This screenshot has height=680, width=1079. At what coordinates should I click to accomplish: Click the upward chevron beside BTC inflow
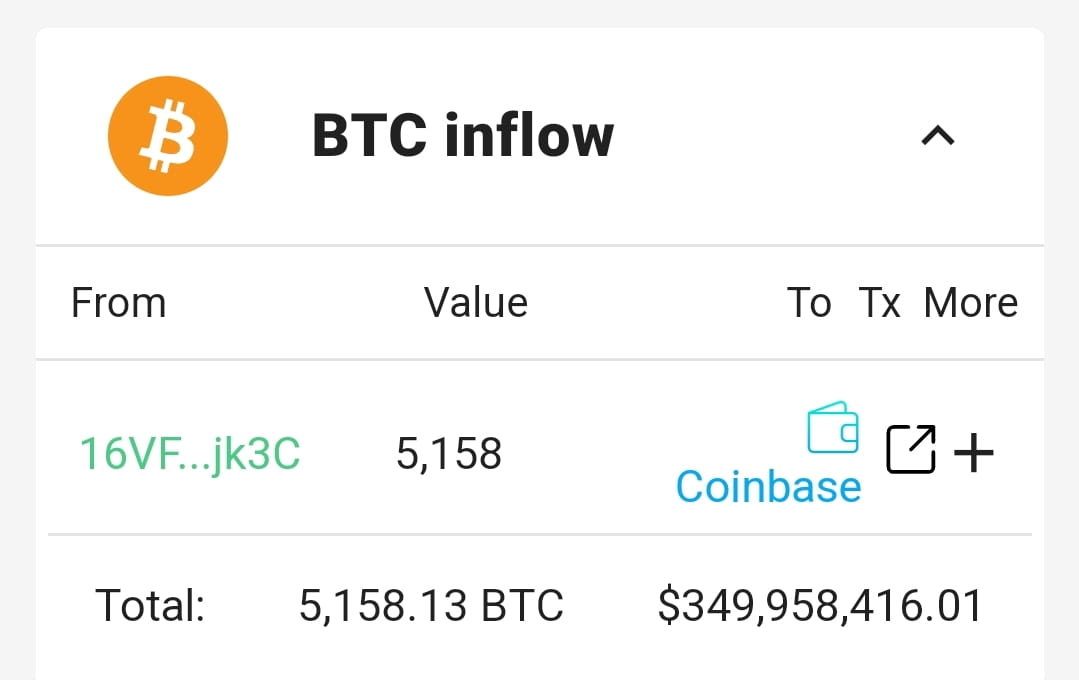[x=937, y=136]
